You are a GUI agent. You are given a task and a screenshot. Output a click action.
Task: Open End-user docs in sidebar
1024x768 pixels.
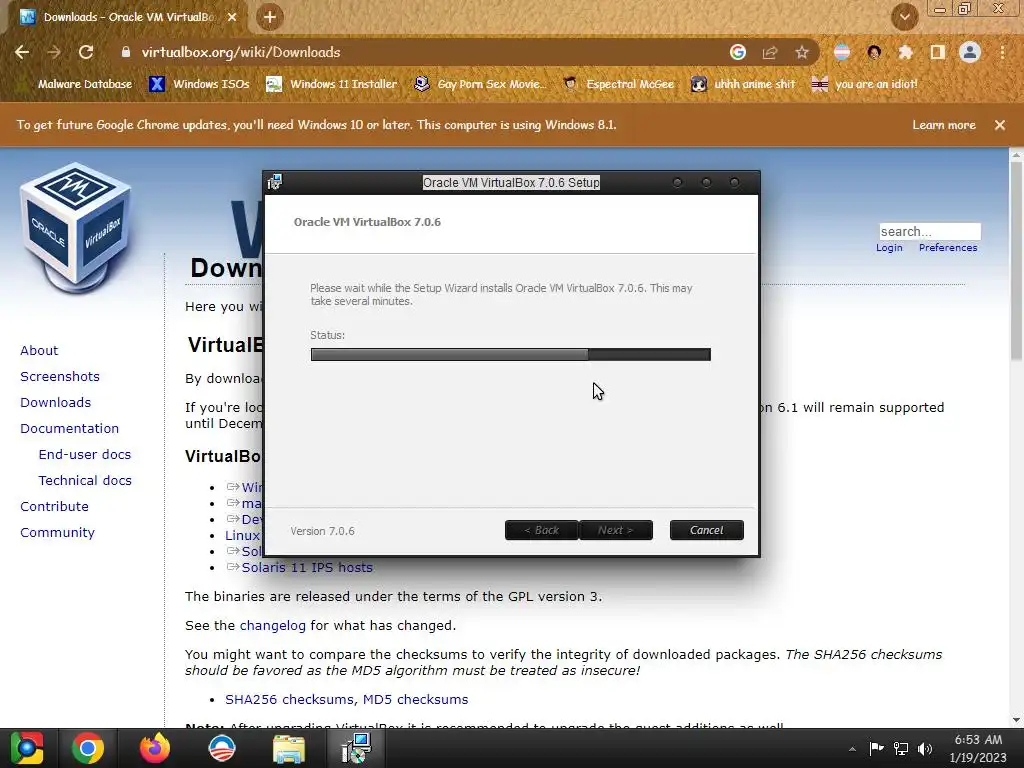[85, 455]
